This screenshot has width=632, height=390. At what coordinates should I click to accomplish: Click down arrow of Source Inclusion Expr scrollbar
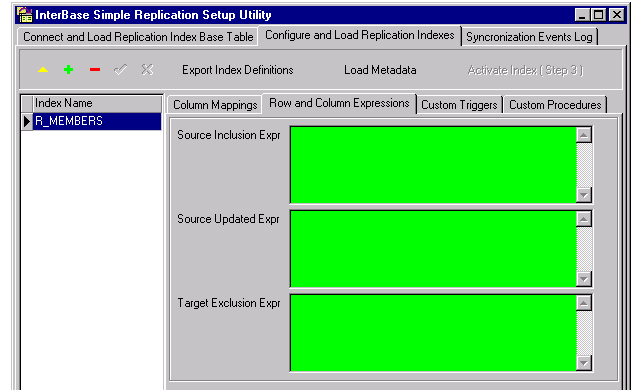click(584, 195)
